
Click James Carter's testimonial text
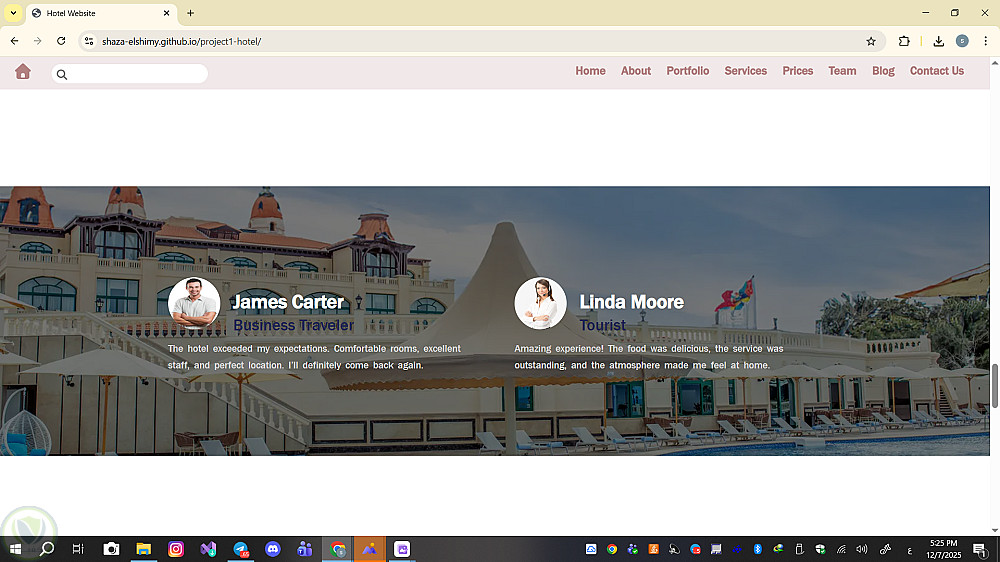(314, 357)
